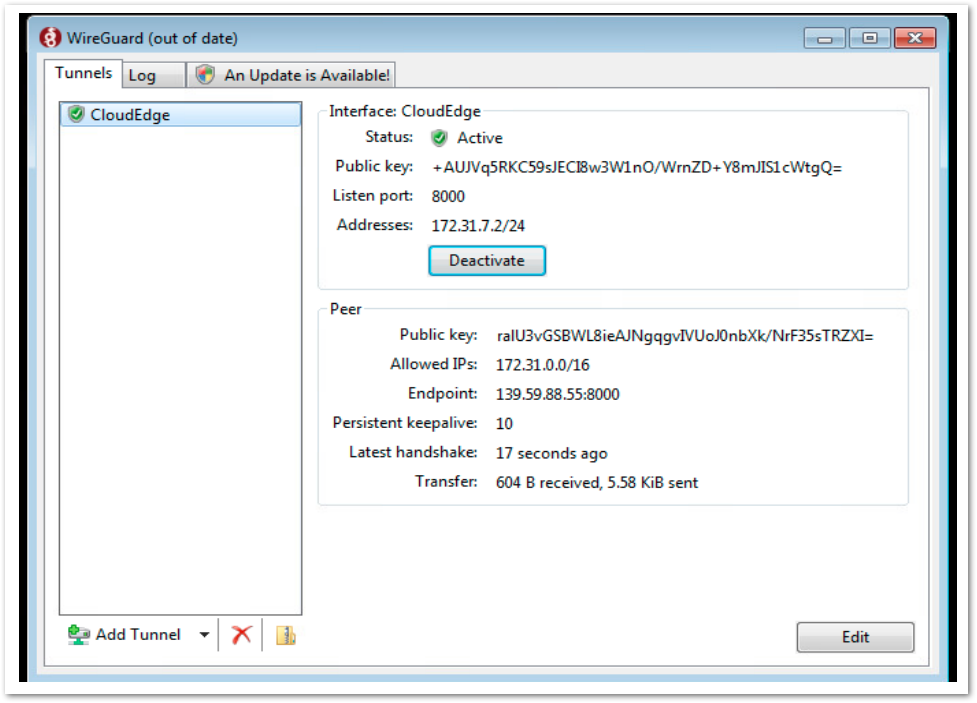The width and height of the screenshot is (977, 703).
Task: Select the CloudEdge tunnel name in list
Action: [x=130, y=115]
